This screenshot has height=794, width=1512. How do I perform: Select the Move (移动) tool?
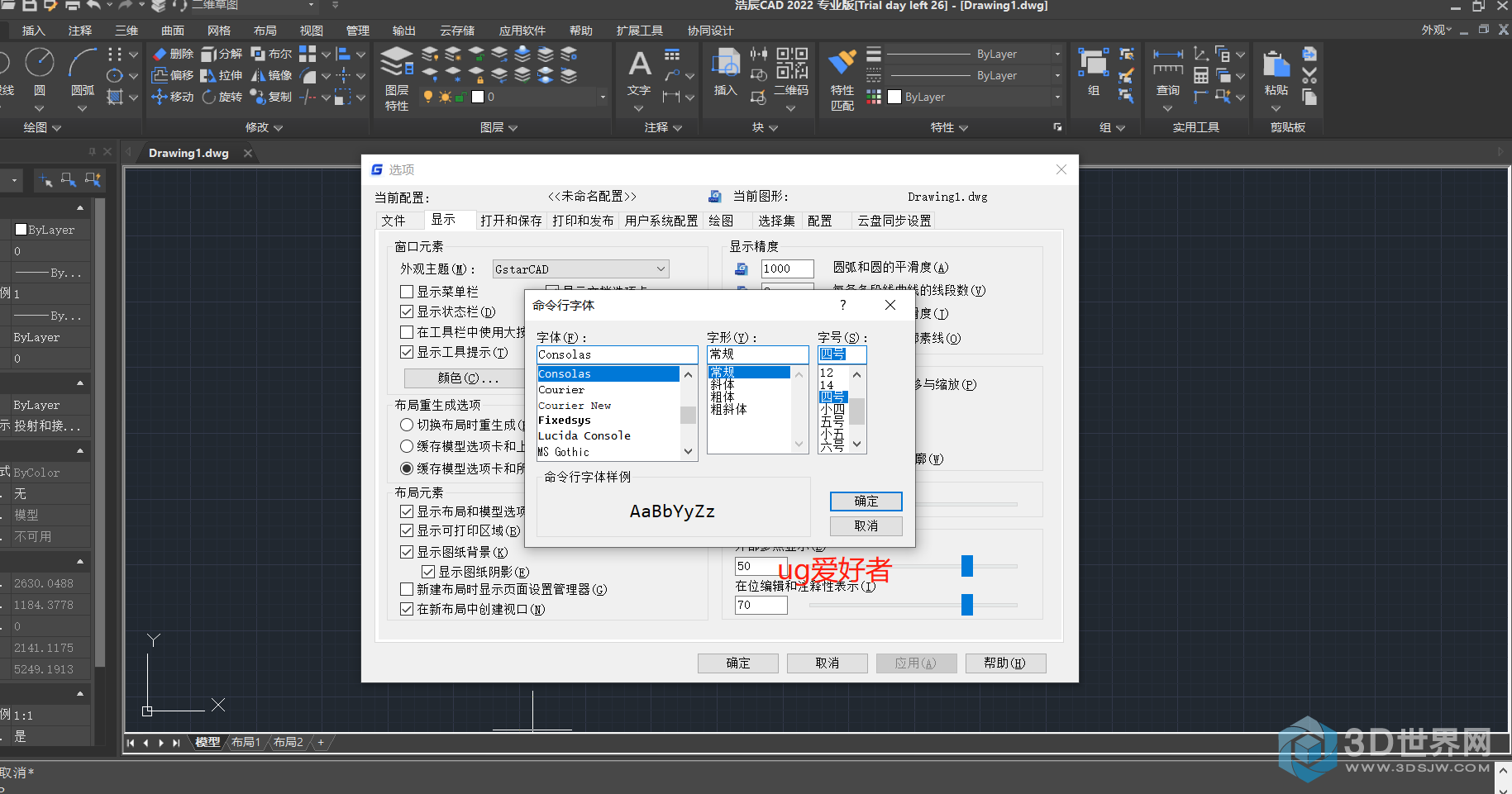(173, 97)
